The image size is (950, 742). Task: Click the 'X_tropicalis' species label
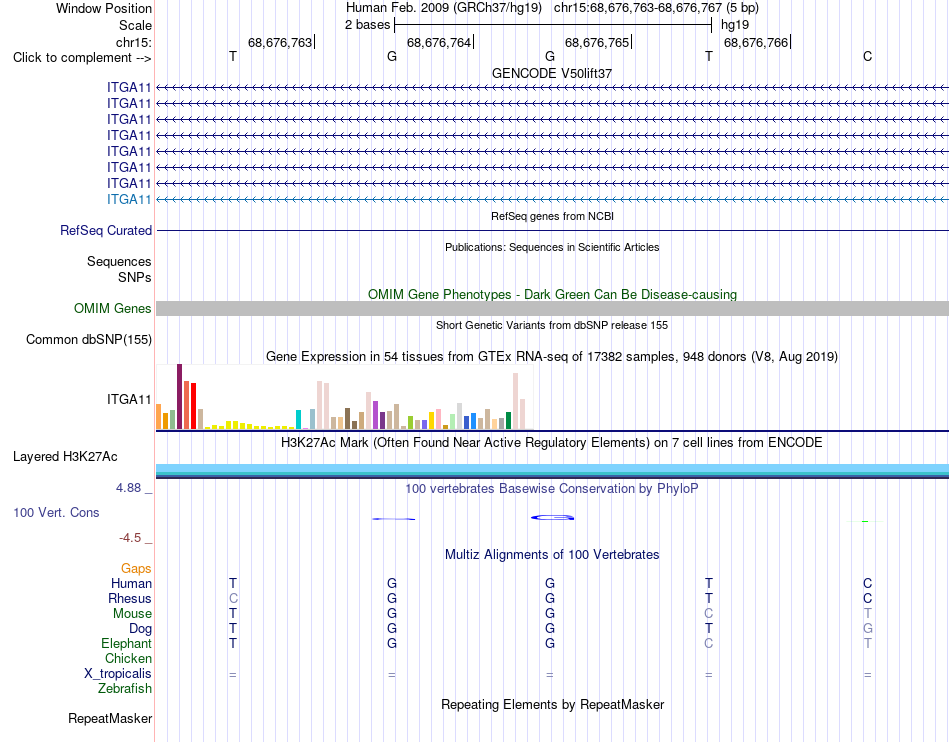118,674
